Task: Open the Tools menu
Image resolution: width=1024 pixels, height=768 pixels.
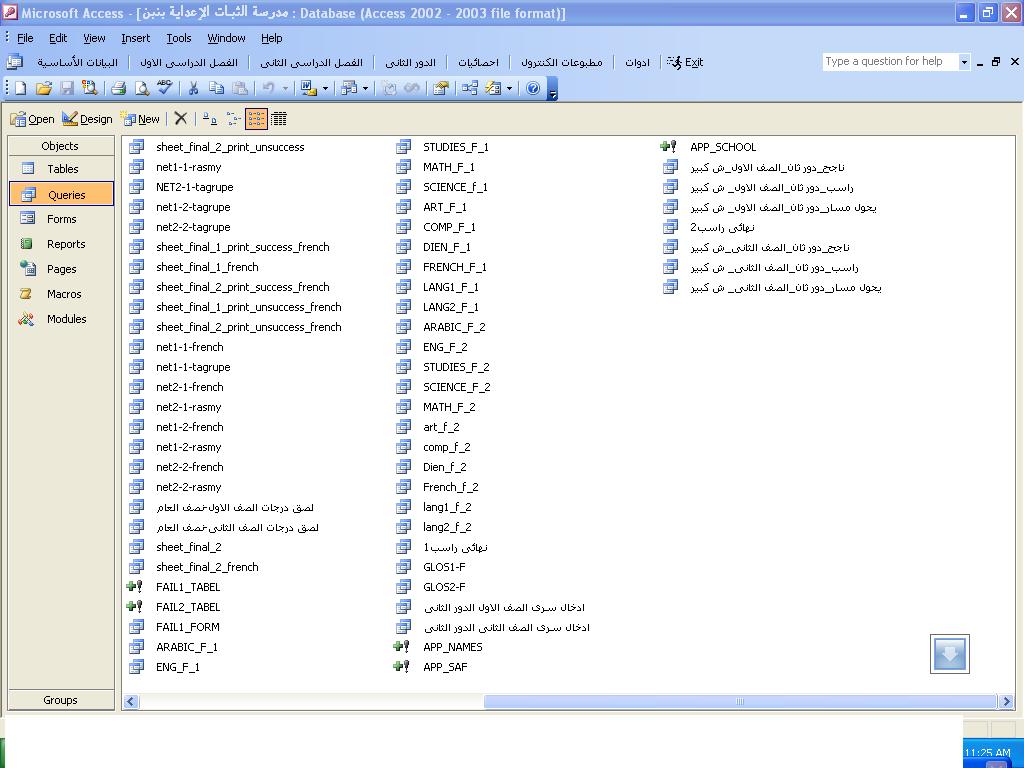Action: [x=179, y=38]
